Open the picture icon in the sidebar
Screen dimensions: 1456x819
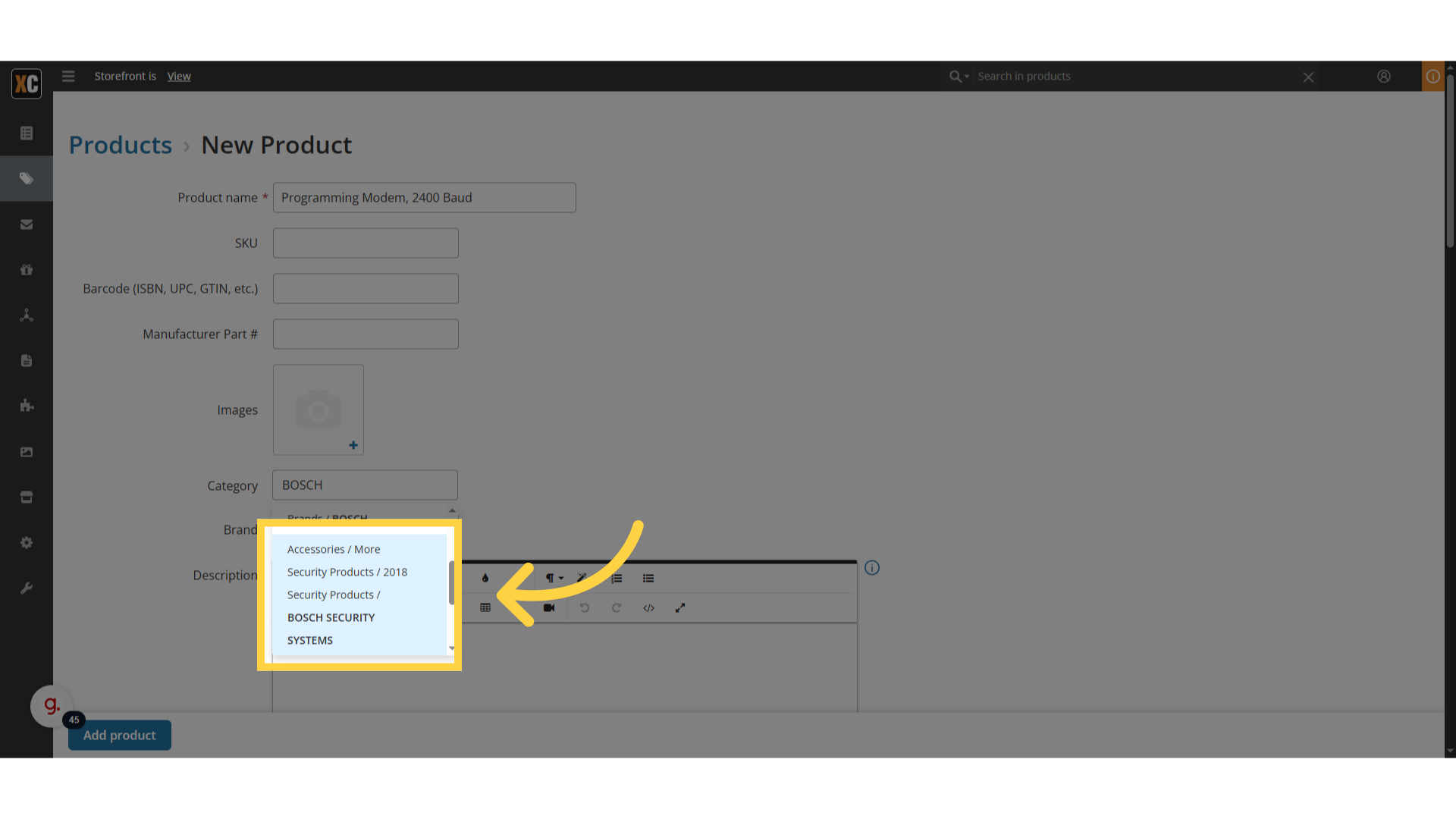click(x=27, y=452)
